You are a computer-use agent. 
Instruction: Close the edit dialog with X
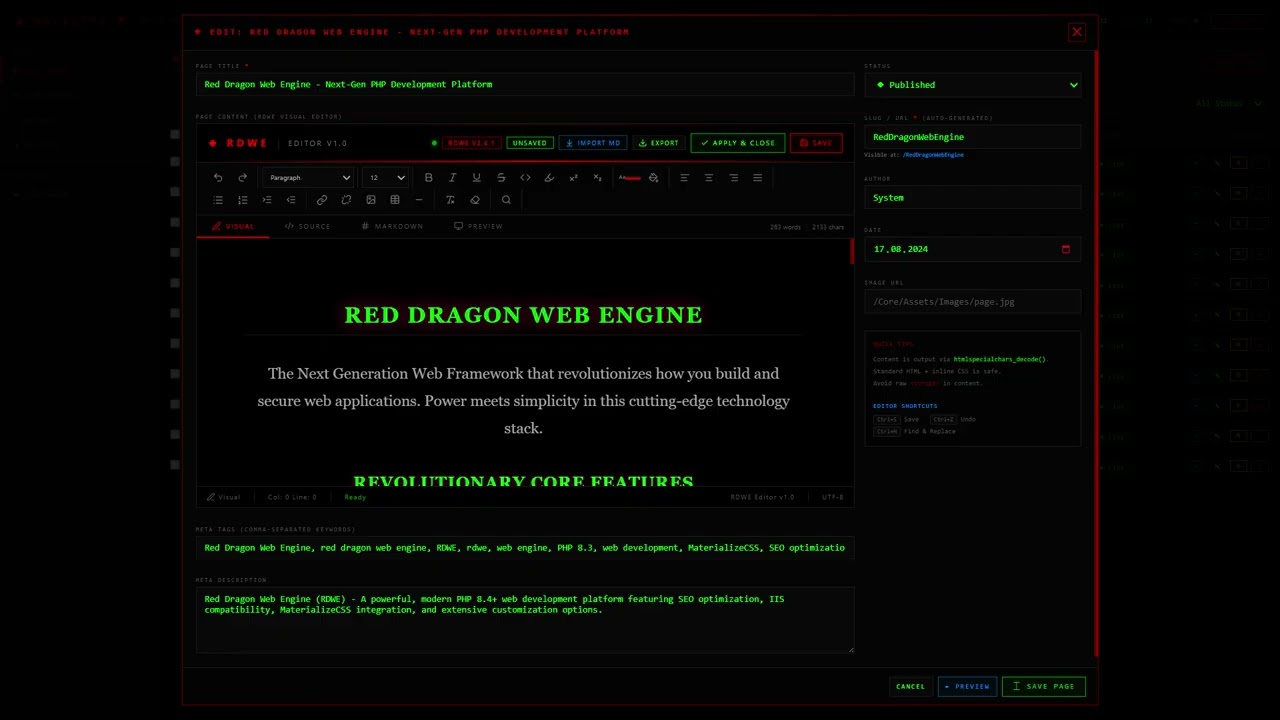click(1077, 32)
